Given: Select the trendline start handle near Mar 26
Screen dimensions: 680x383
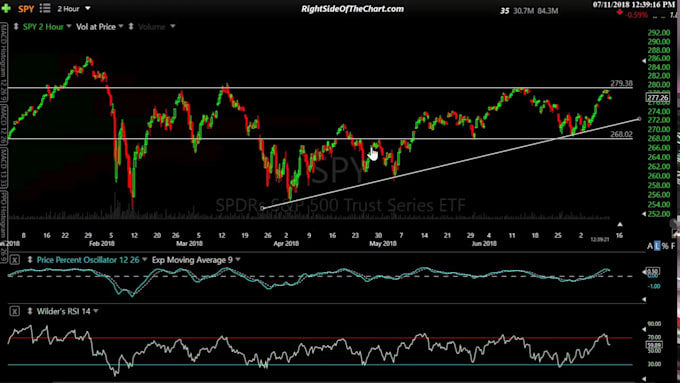Looking at the screenshot, I should pos(262,209).
